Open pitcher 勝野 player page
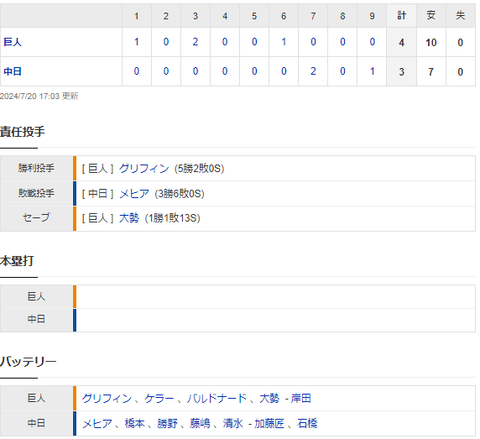Image resolution: width=480 pixels, height=439 pixels. tap(167, 423)
